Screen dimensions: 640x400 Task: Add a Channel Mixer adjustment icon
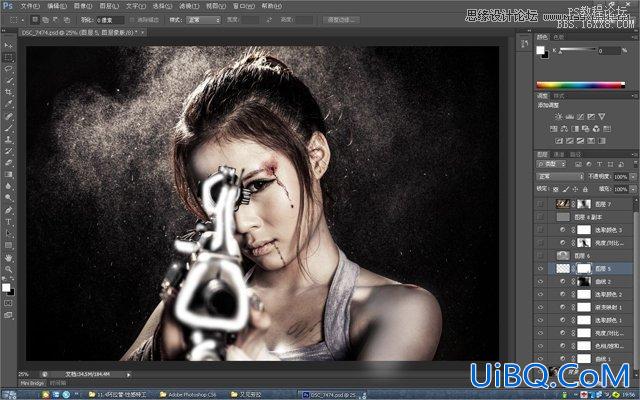(596, 129)
